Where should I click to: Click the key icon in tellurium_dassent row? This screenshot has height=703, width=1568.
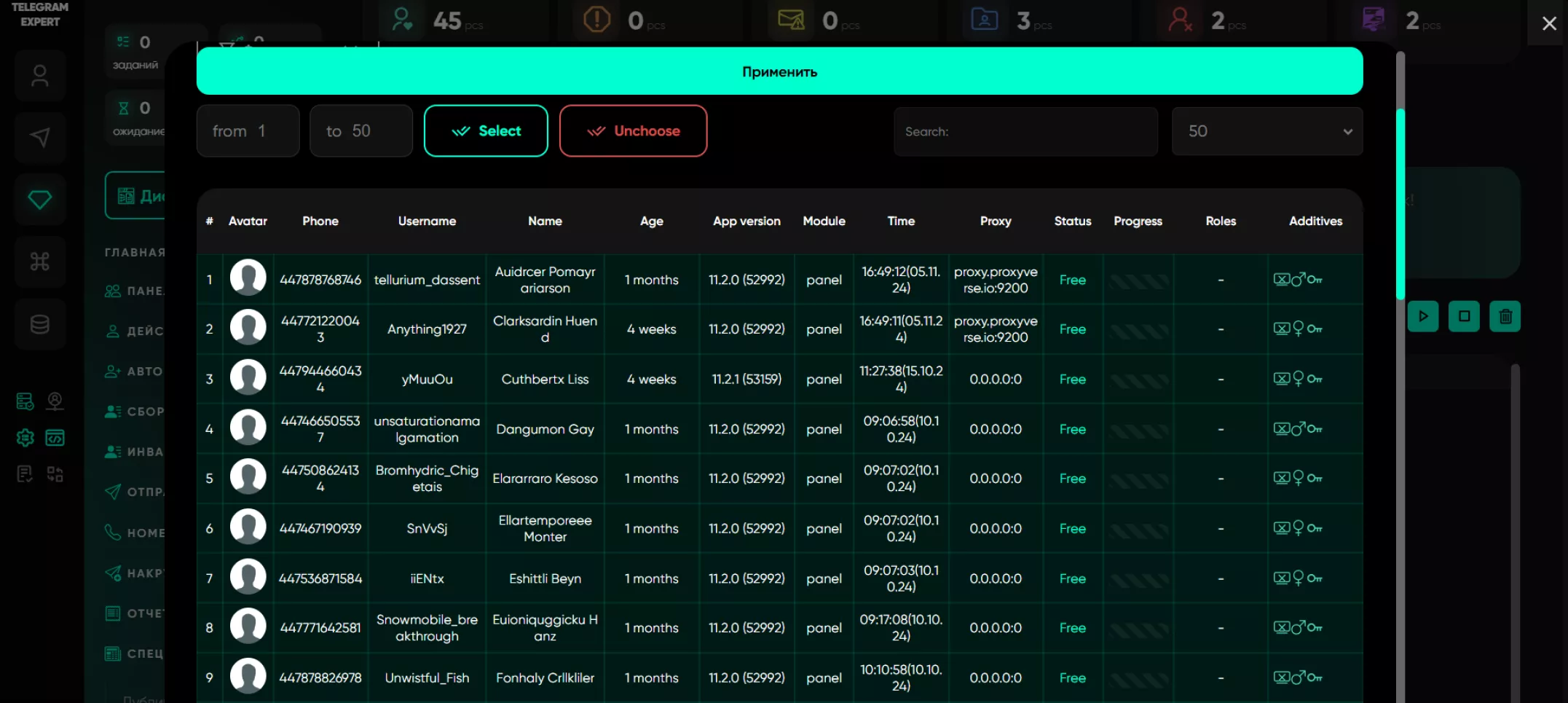click(1315, 280)
